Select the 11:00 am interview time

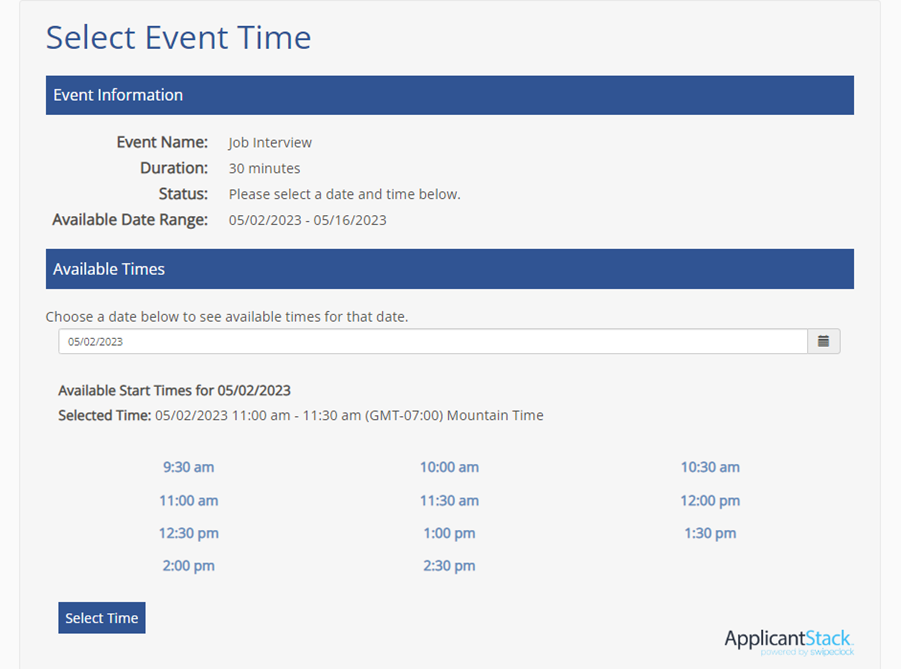(x=188, y=500)
